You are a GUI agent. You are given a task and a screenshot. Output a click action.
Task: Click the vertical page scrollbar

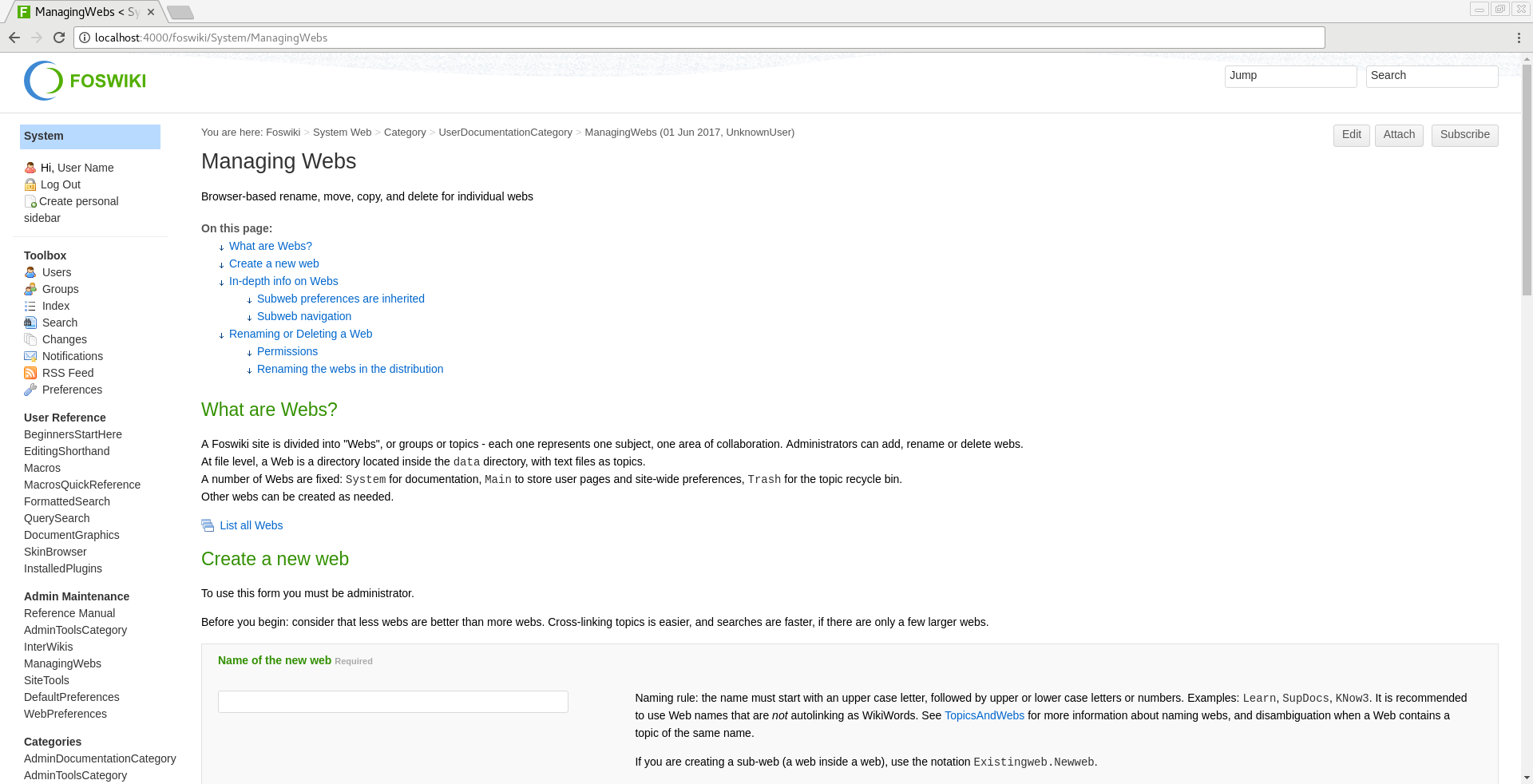[x=1527, y=180]
